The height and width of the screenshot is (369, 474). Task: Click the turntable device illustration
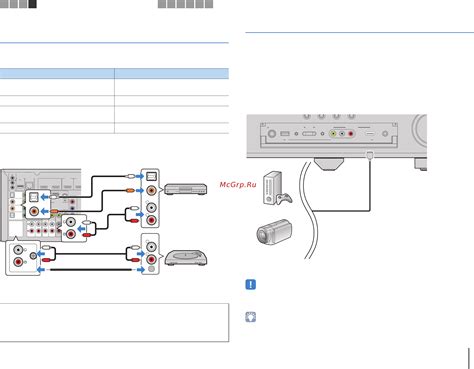coord(186,258)
